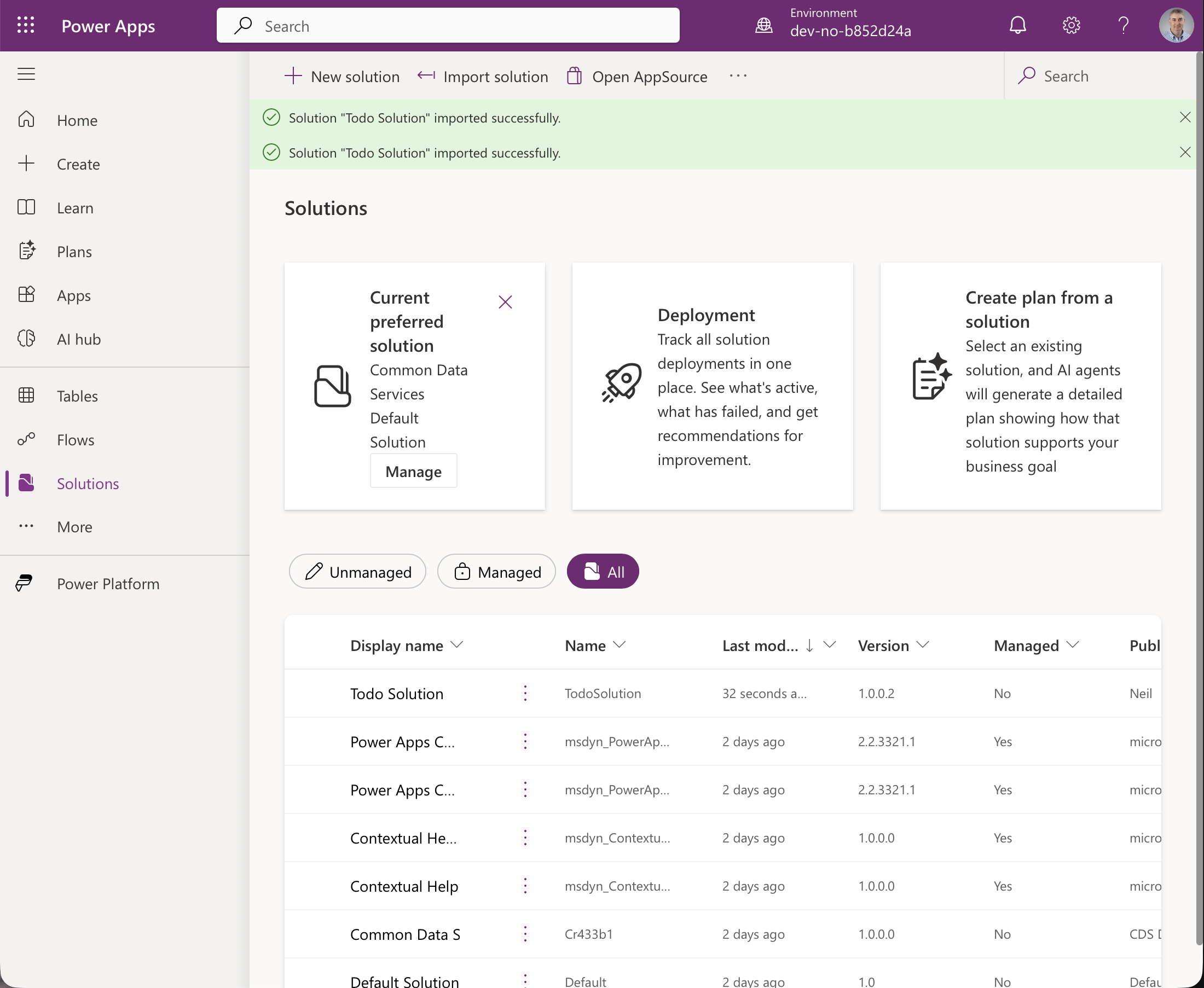Image resolution: width=1204 pixels, height=988 pixels.
Task: Open the Last modified column dropdown
Action: click(830, 645)
